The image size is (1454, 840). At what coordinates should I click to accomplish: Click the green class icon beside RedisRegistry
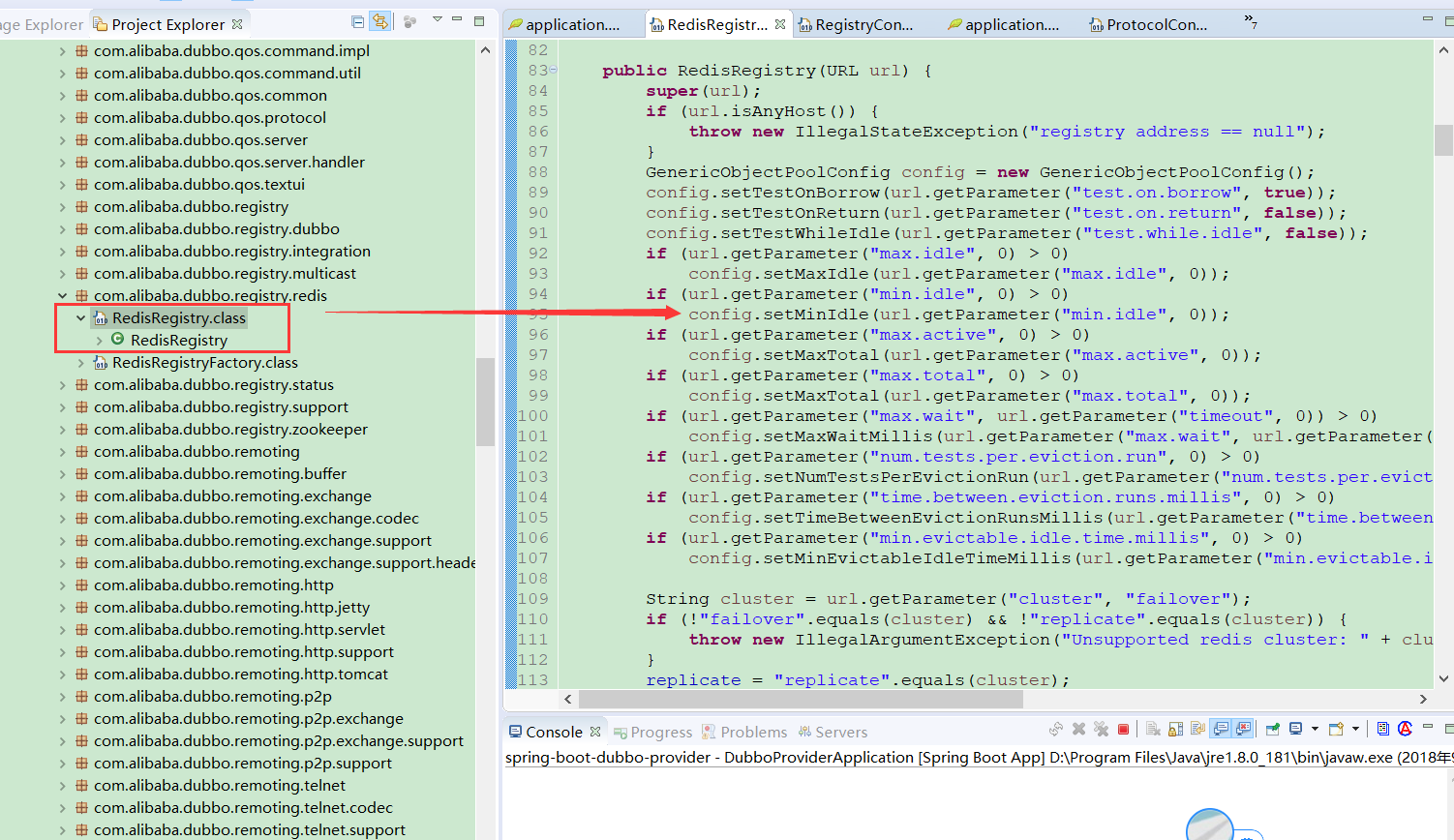118,339
